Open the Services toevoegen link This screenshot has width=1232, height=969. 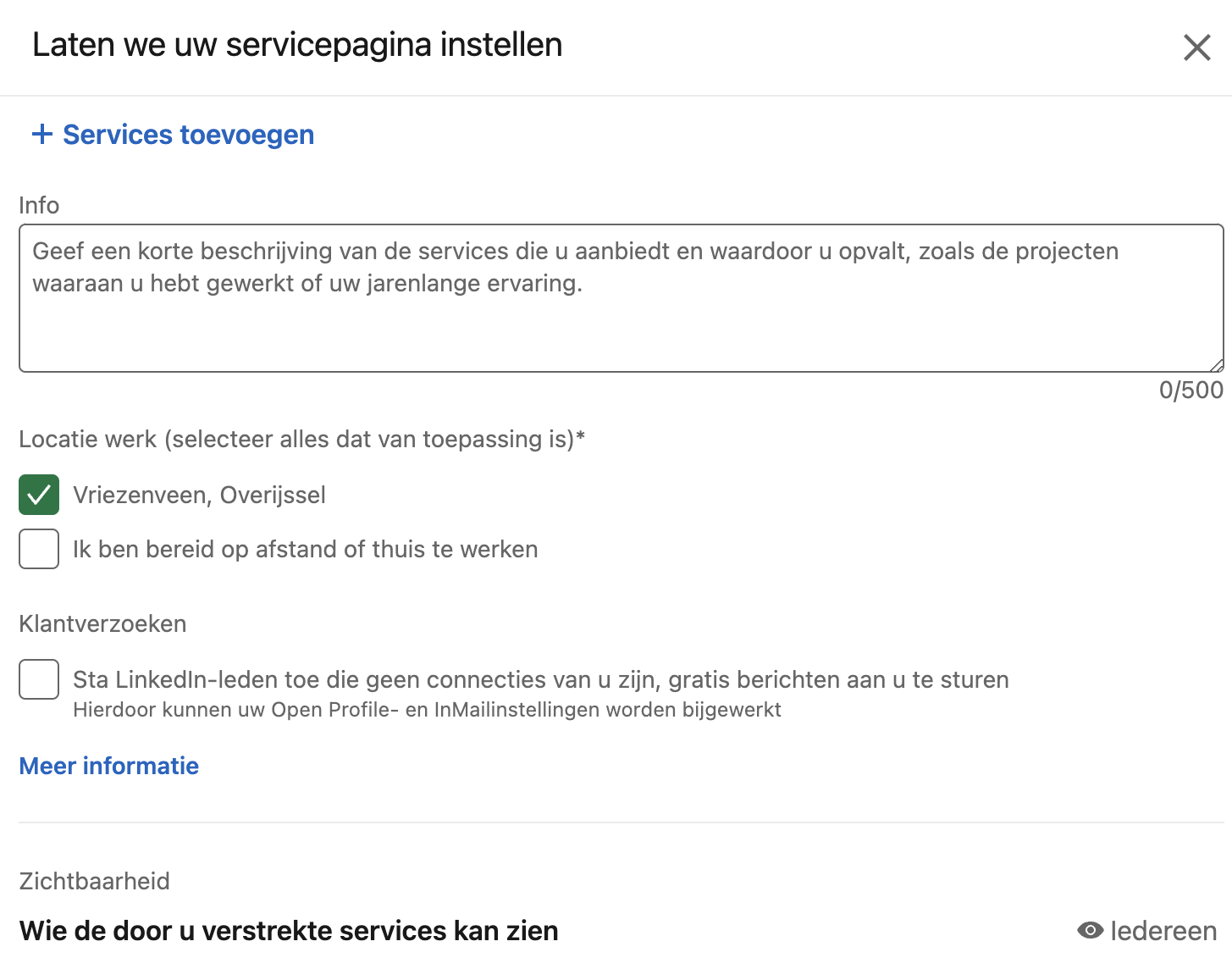[x=173, y=135]
